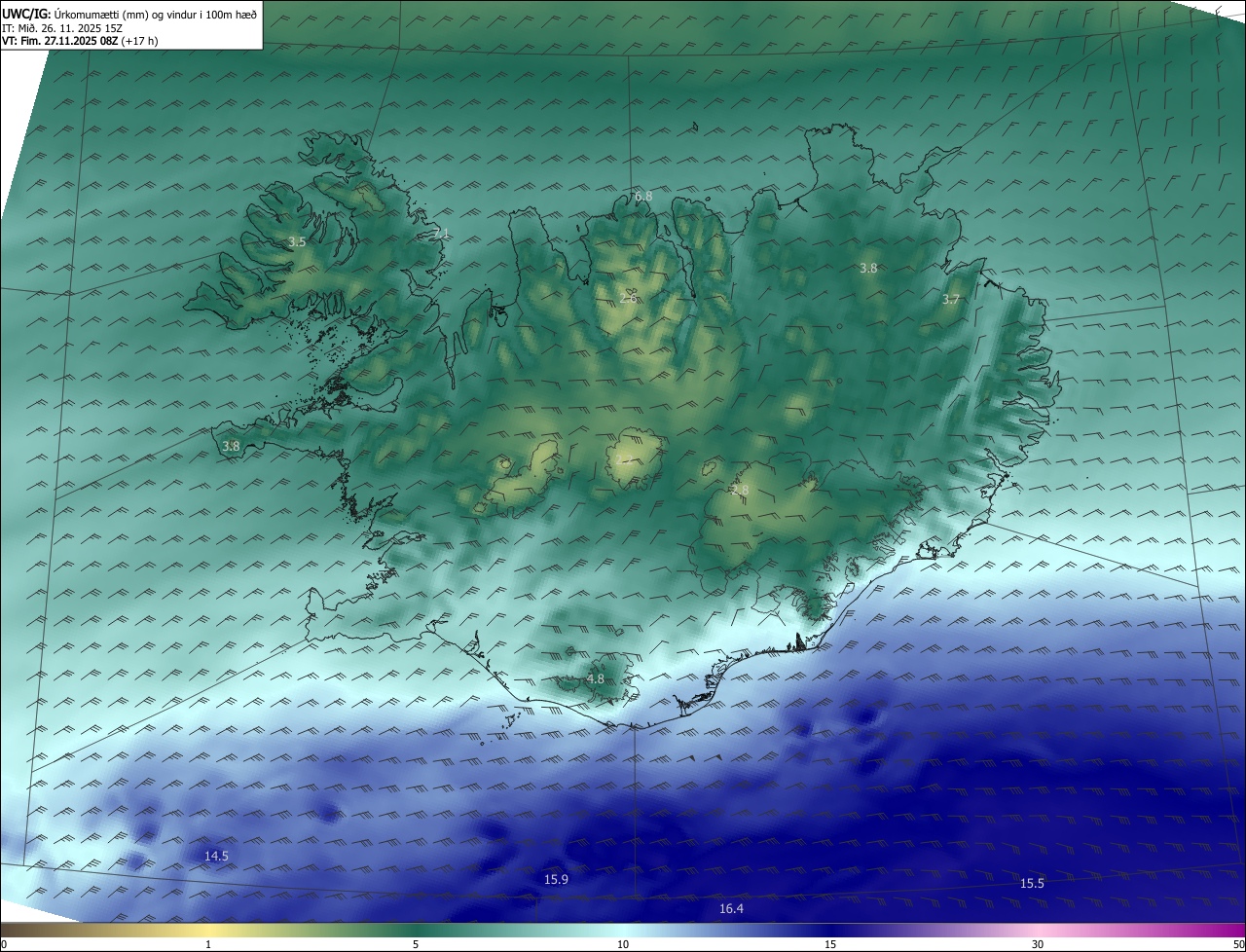Image resolution: width=1246 pixels, height=952 pixels.
Task: Click the 14.5 value over the sea
Action: click(x=216, y=857)
